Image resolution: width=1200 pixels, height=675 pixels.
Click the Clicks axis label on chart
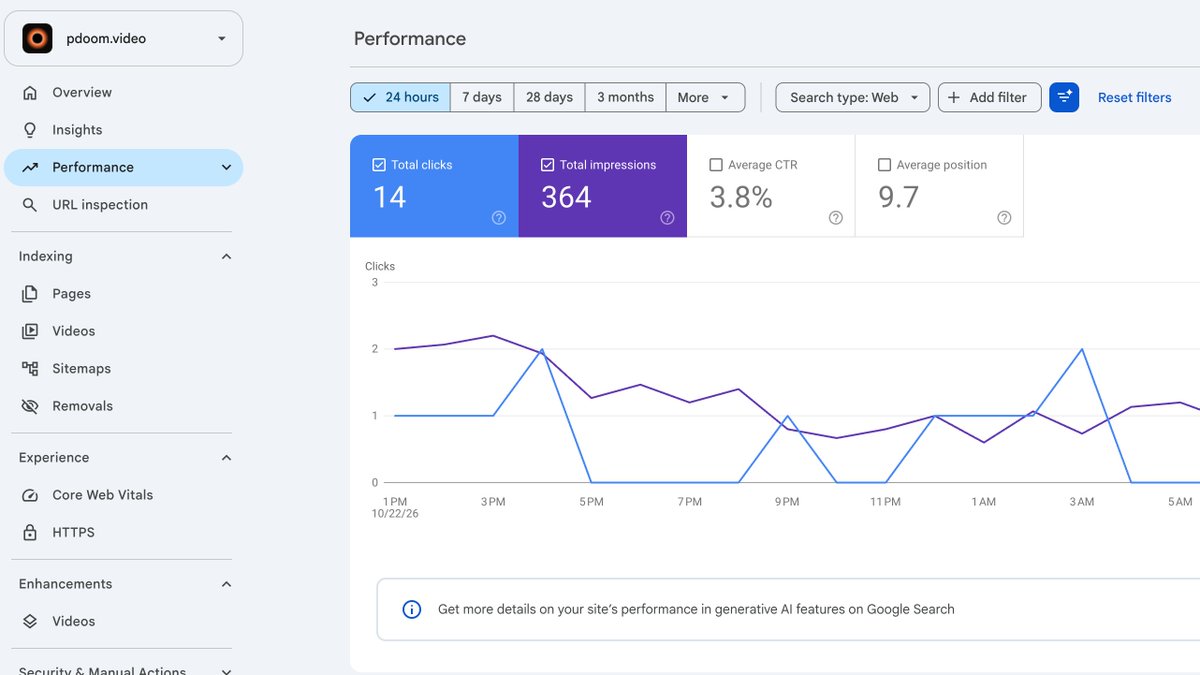(380, 266)
